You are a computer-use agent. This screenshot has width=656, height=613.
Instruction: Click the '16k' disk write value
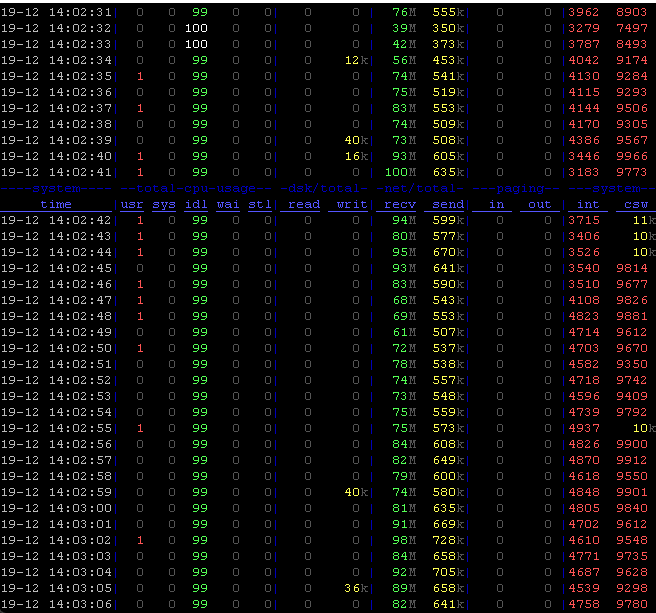tap(356, 156)
